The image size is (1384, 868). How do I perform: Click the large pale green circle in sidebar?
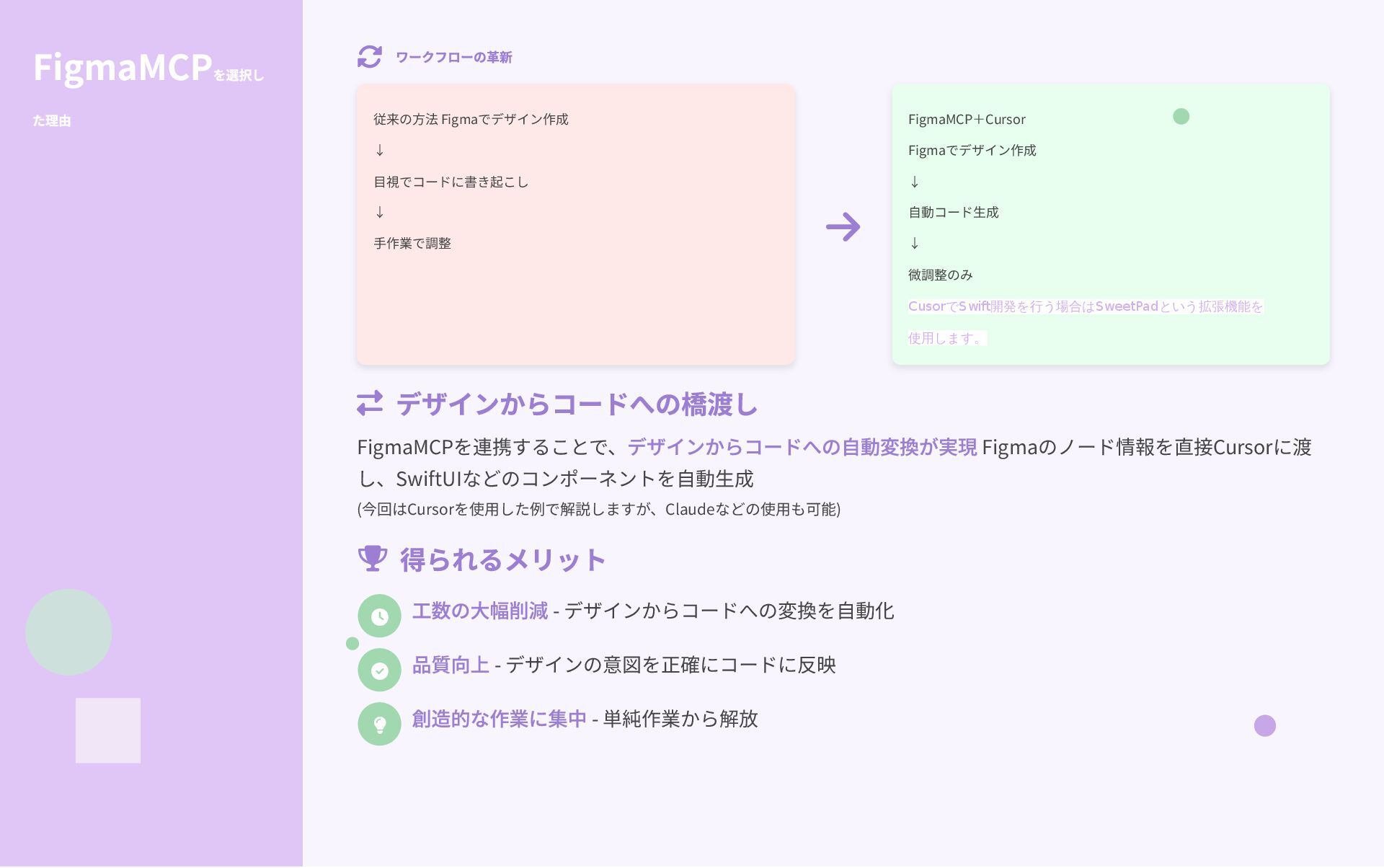coord(68,632)
